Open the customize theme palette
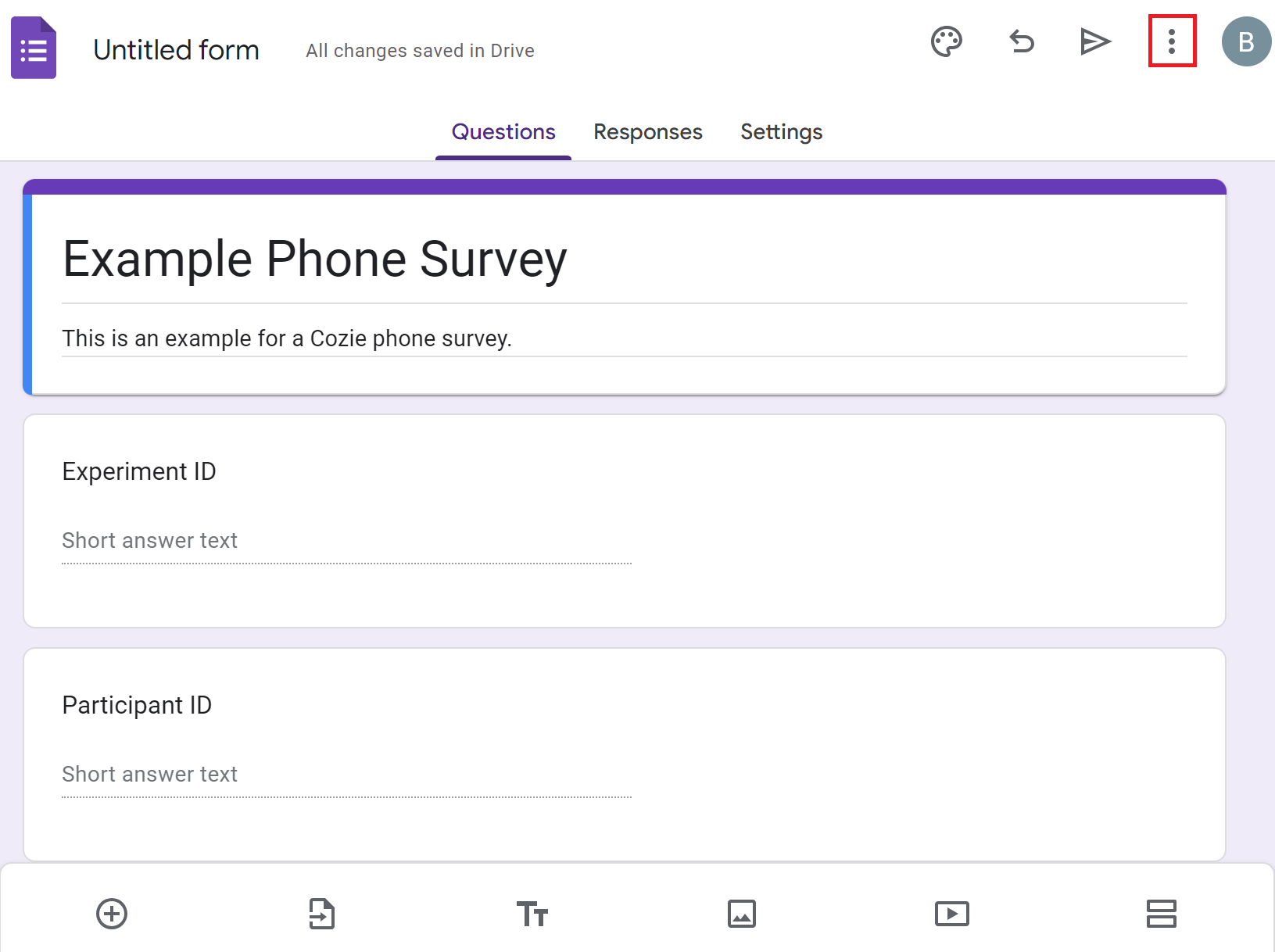The width and height of the screenshot is (1275, 952). tap(946, 41)
